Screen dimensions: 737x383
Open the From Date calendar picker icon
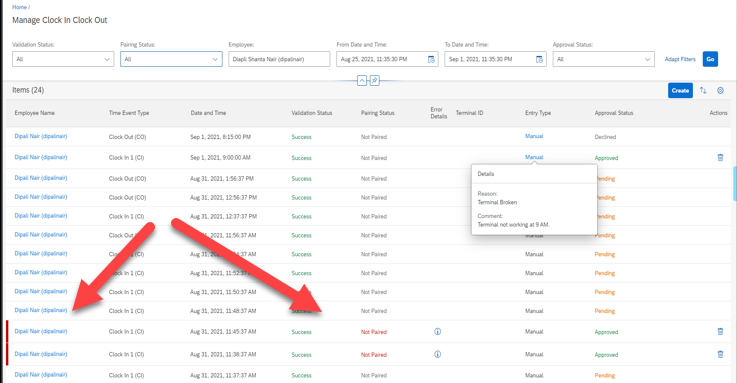(431, 59)
